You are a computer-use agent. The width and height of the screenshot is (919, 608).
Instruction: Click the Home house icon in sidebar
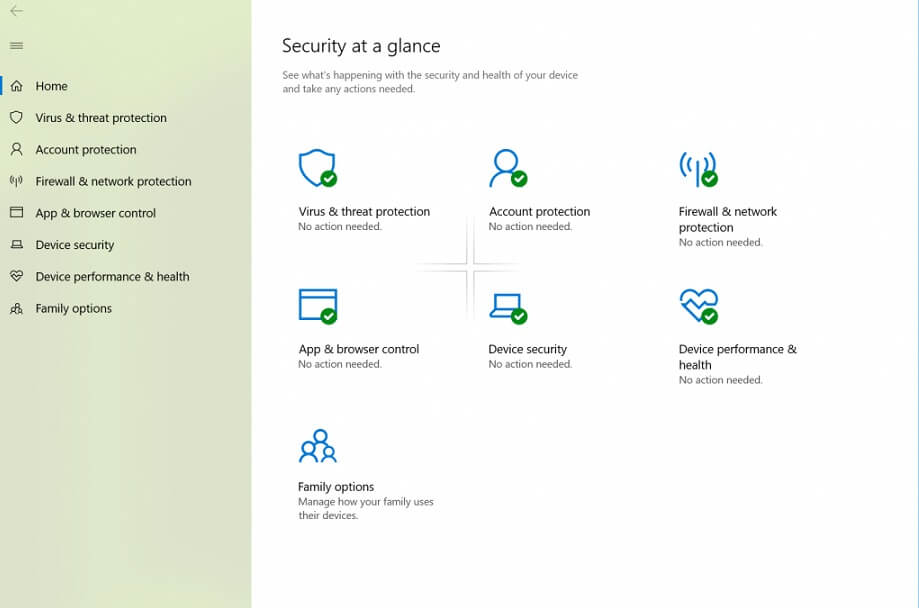tap(16, 86)
